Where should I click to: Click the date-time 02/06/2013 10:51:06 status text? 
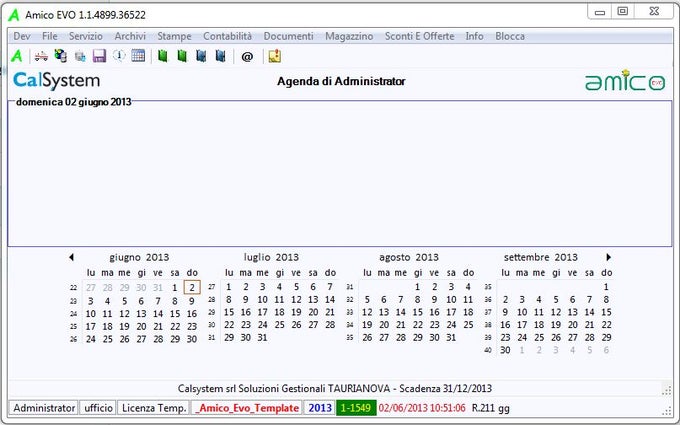pos(422,408)
